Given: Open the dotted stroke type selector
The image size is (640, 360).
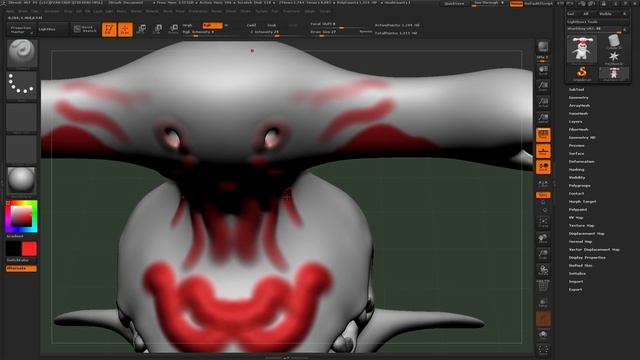Looking at the screenshot, I should [x=22, y=86].
